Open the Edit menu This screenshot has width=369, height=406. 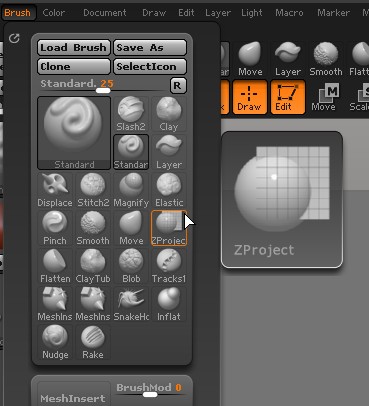[x=186, y=13]
